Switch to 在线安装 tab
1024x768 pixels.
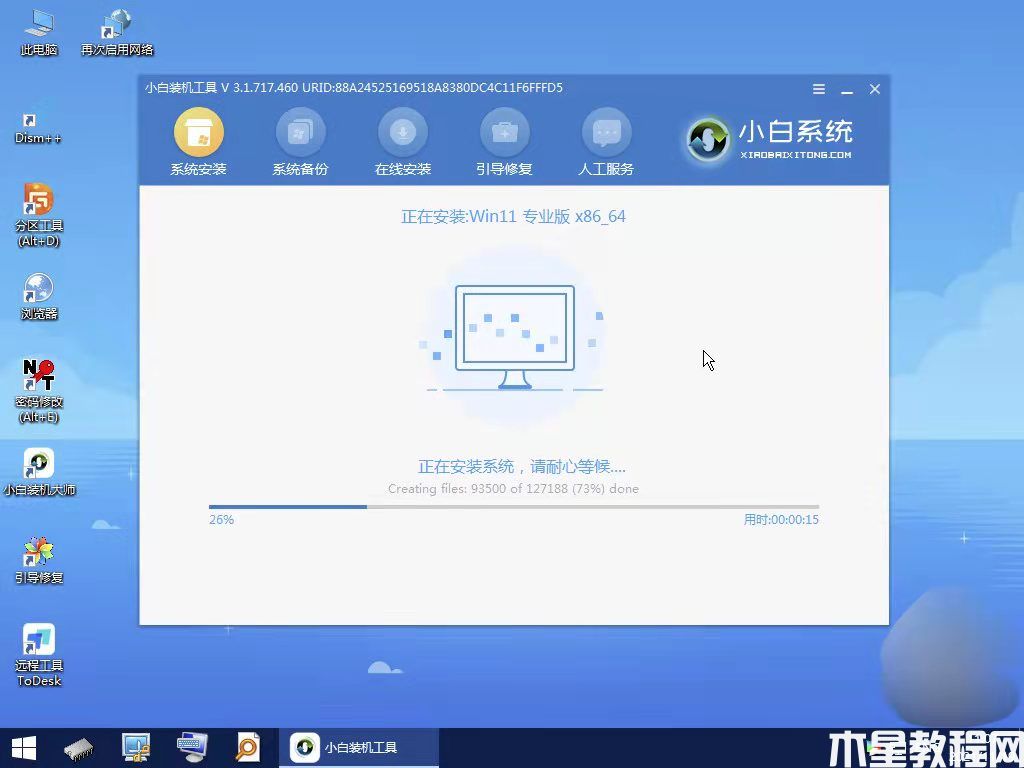pyautogui.click(x=403, y=142)
